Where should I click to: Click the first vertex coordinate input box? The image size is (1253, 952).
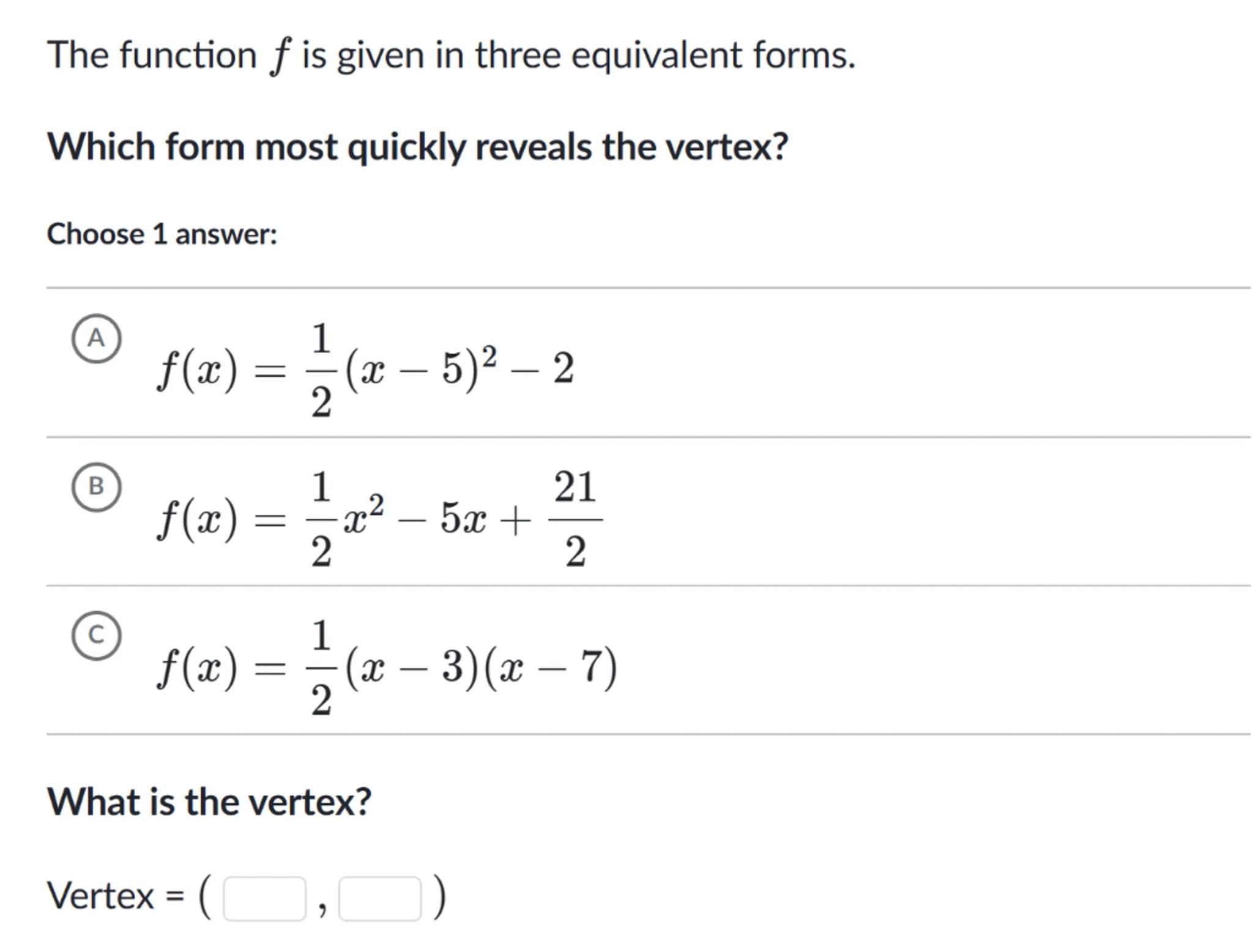(264, 898)
